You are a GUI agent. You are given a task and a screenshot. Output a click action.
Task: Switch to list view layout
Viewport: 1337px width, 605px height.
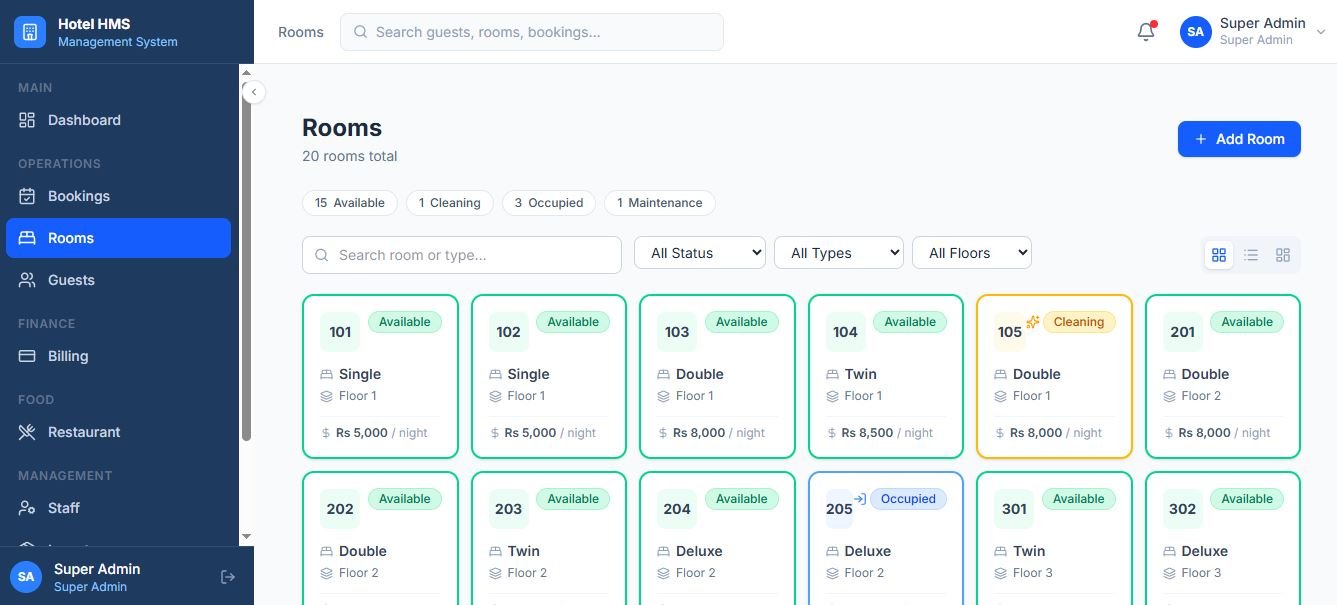click(x=1250, y=255)
